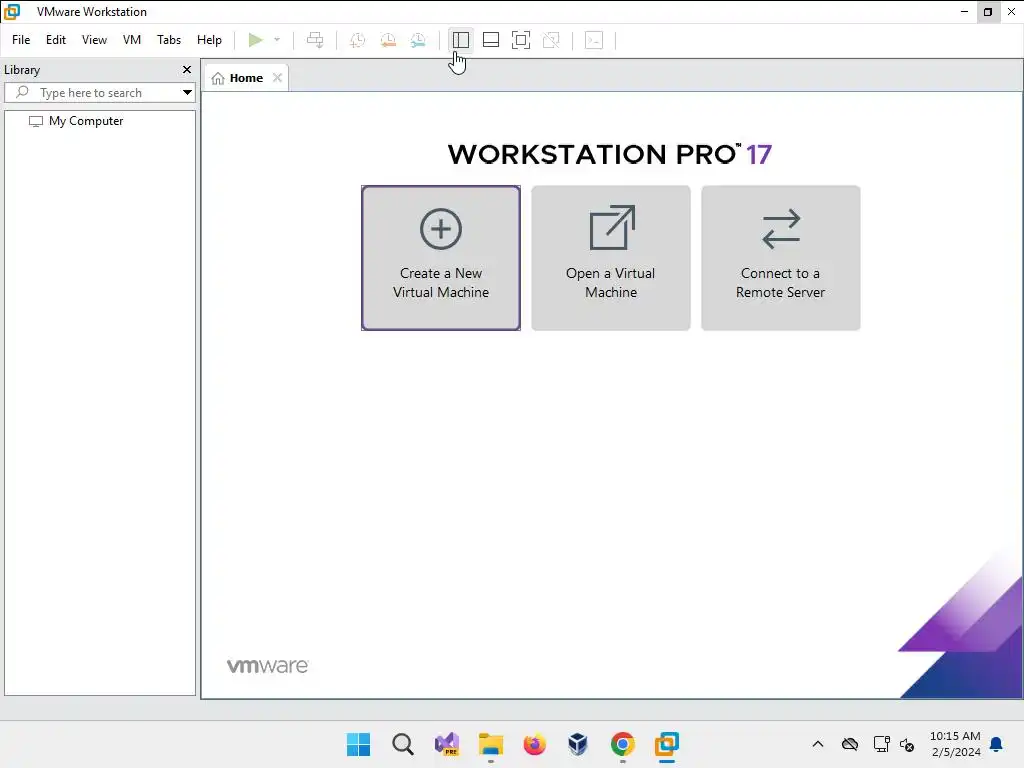
Task: Expand the library search dropdown arrow
Action: point(187,93)
